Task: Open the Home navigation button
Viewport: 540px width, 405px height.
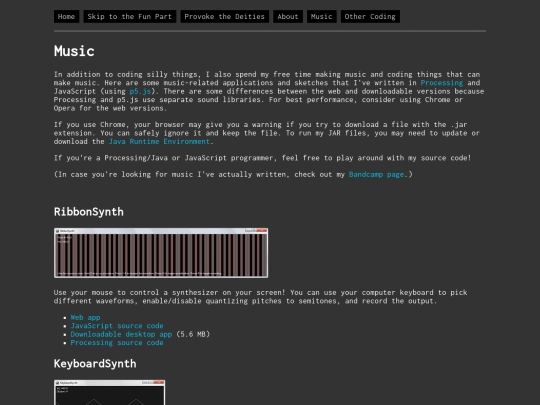Action: tap(66, 17)
